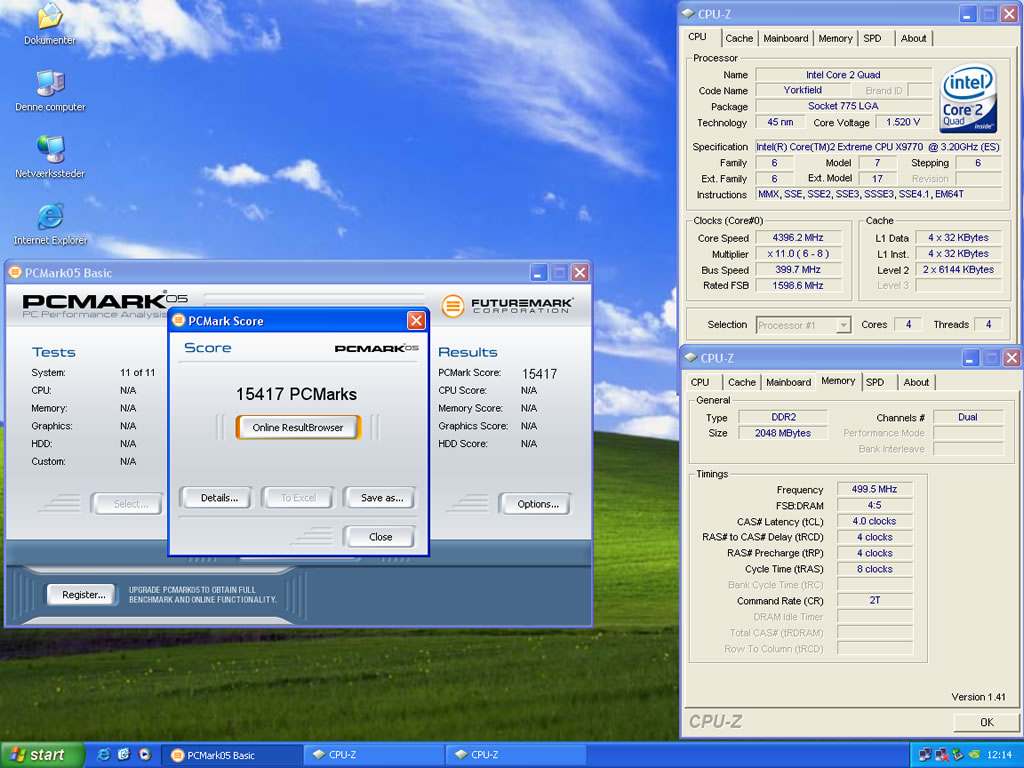Open Memory tab in upper CPU-Z window
Viewport: 1024px width, 768px height.
point(835,39)
